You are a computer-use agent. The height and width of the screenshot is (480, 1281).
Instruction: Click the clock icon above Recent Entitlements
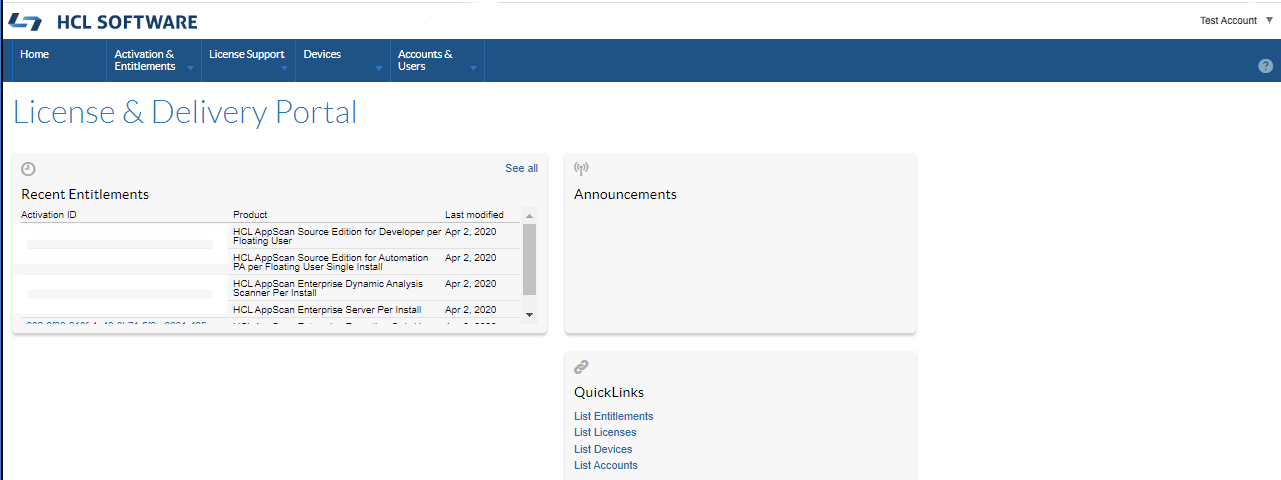(x=28, y=169)
